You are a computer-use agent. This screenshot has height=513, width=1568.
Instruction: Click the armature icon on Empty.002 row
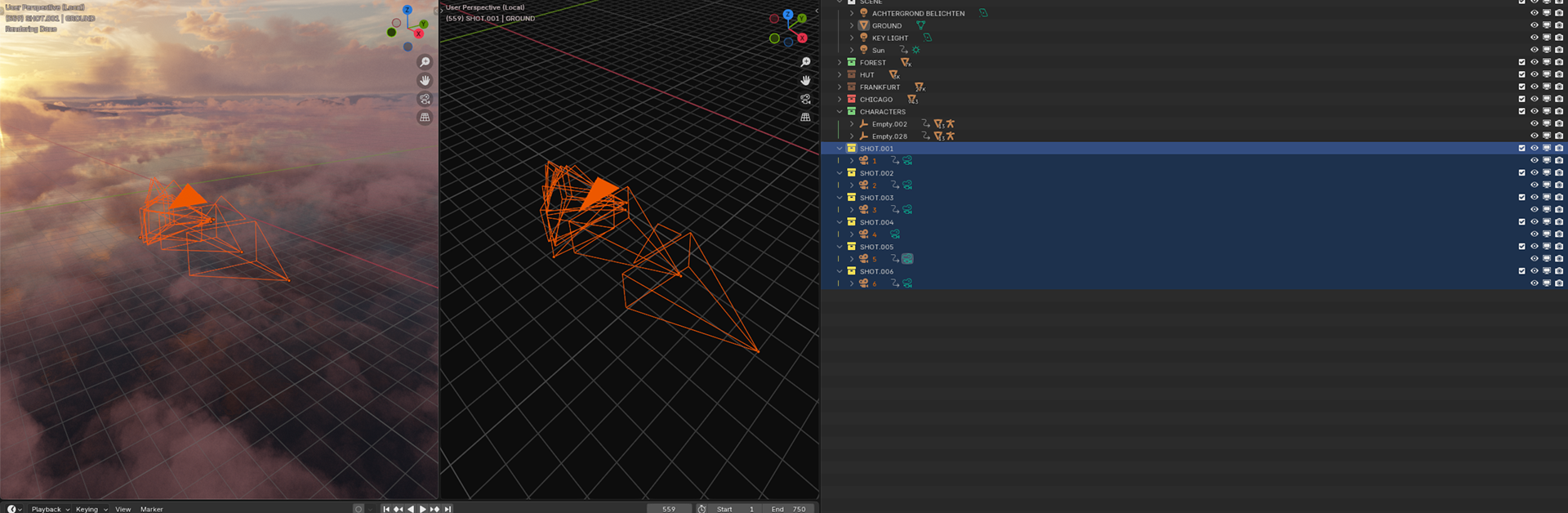(951, 124)
